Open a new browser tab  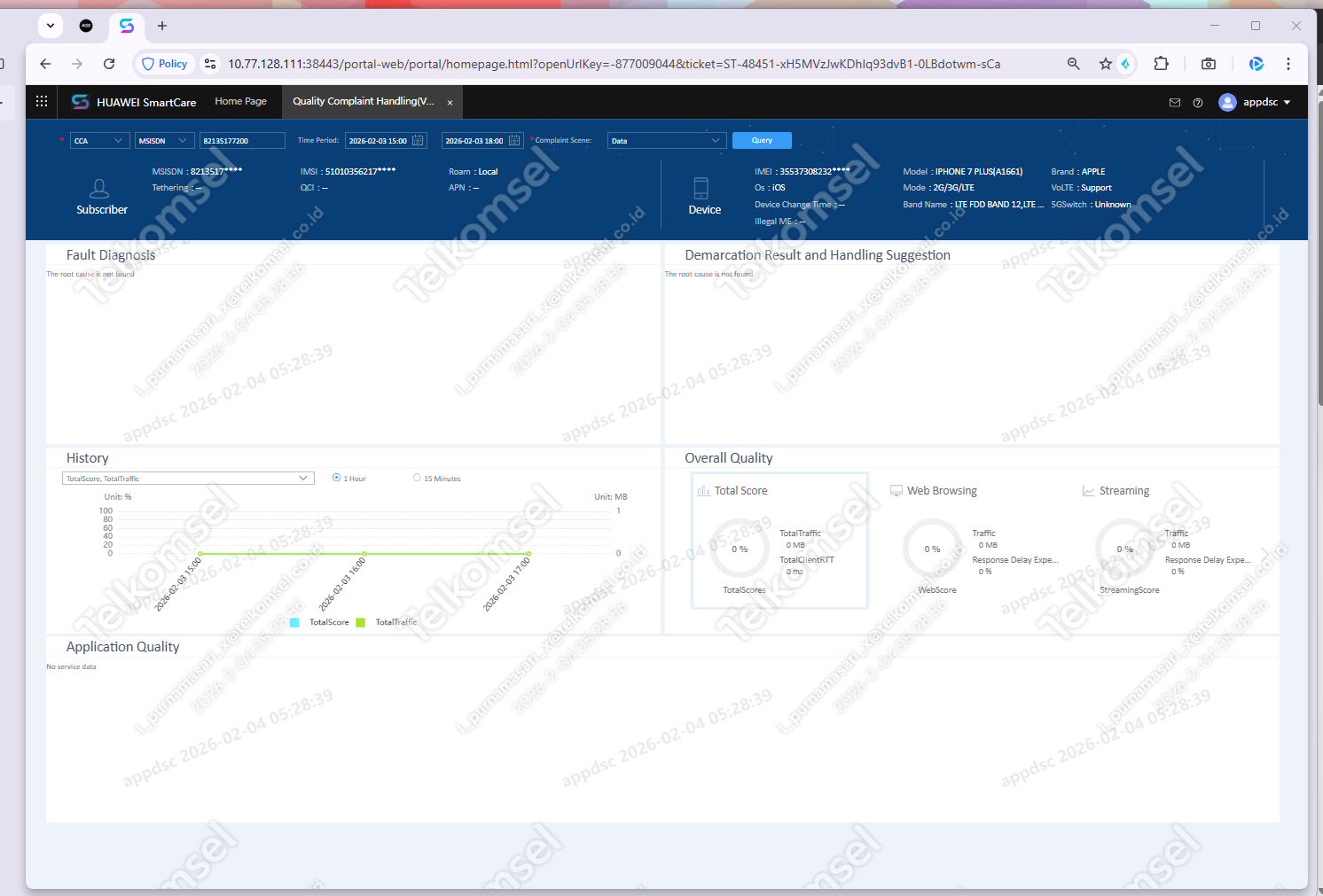162,26
